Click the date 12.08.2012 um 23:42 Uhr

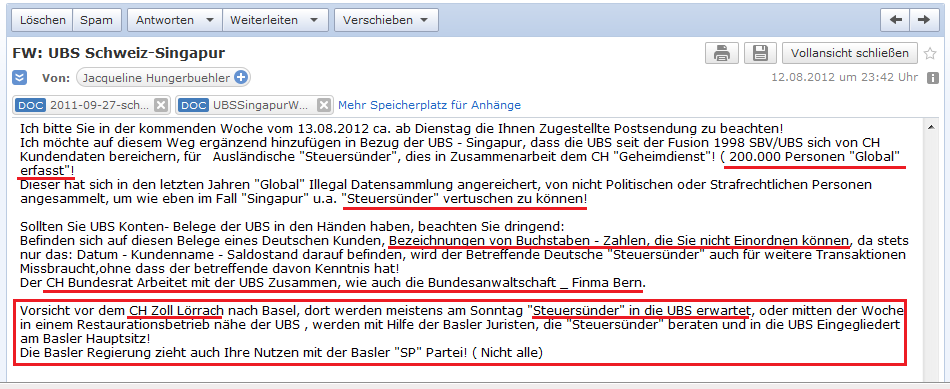click(846, 78)
